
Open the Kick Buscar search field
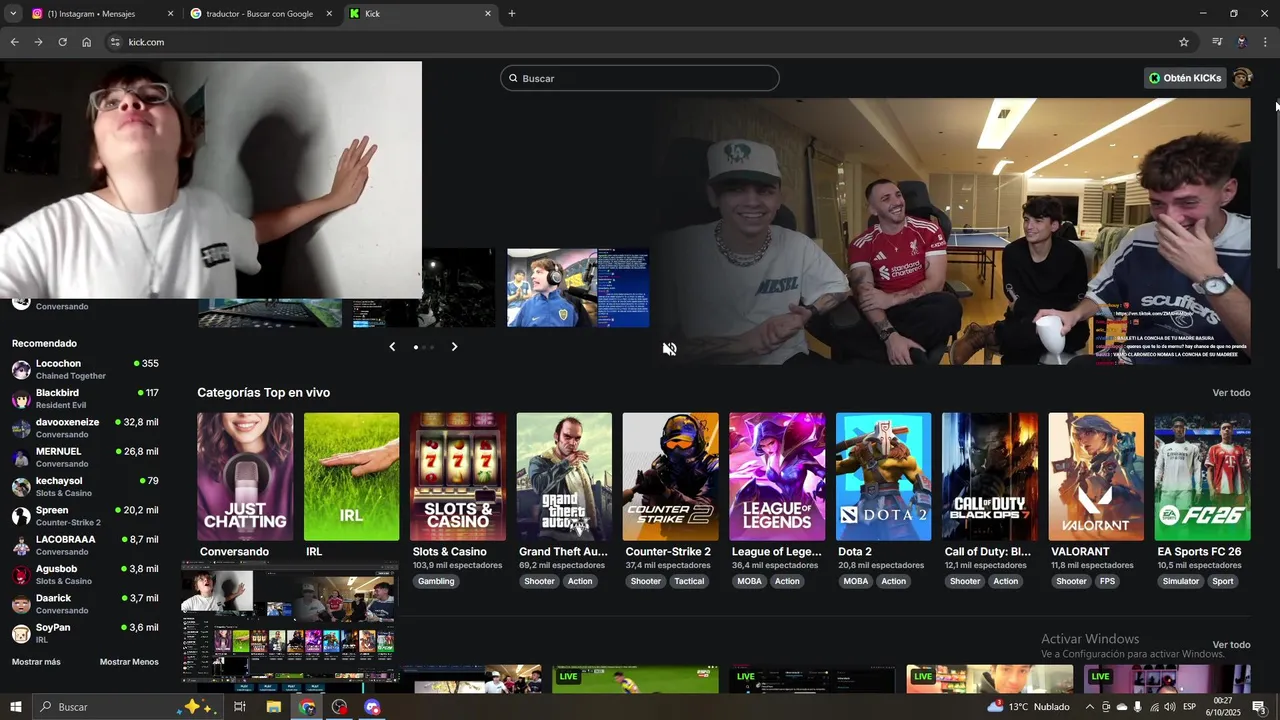coord(640,78)
